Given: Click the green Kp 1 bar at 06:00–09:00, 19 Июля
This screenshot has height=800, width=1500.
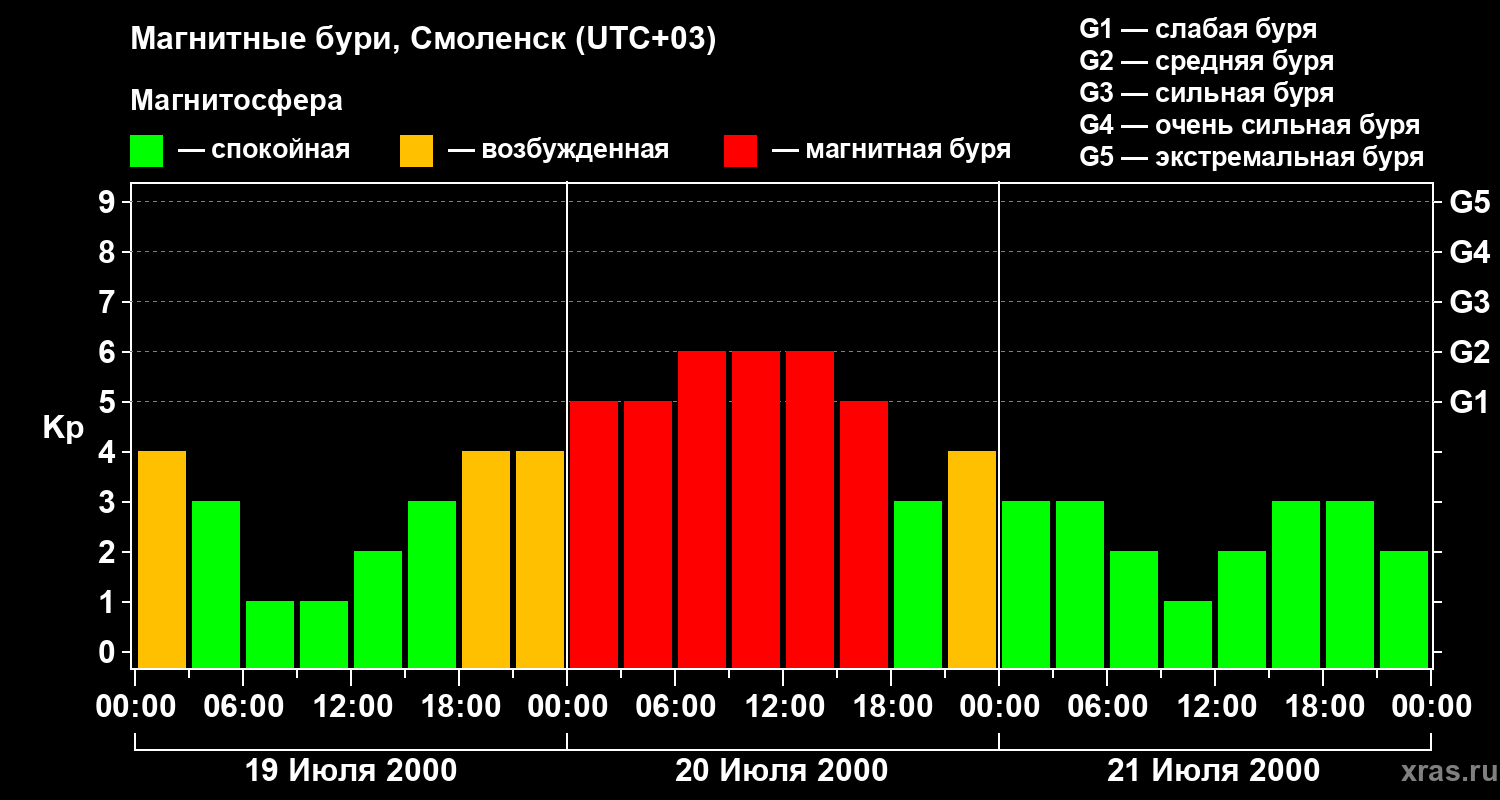Looking at the screenshot, I should coord(270,634).
